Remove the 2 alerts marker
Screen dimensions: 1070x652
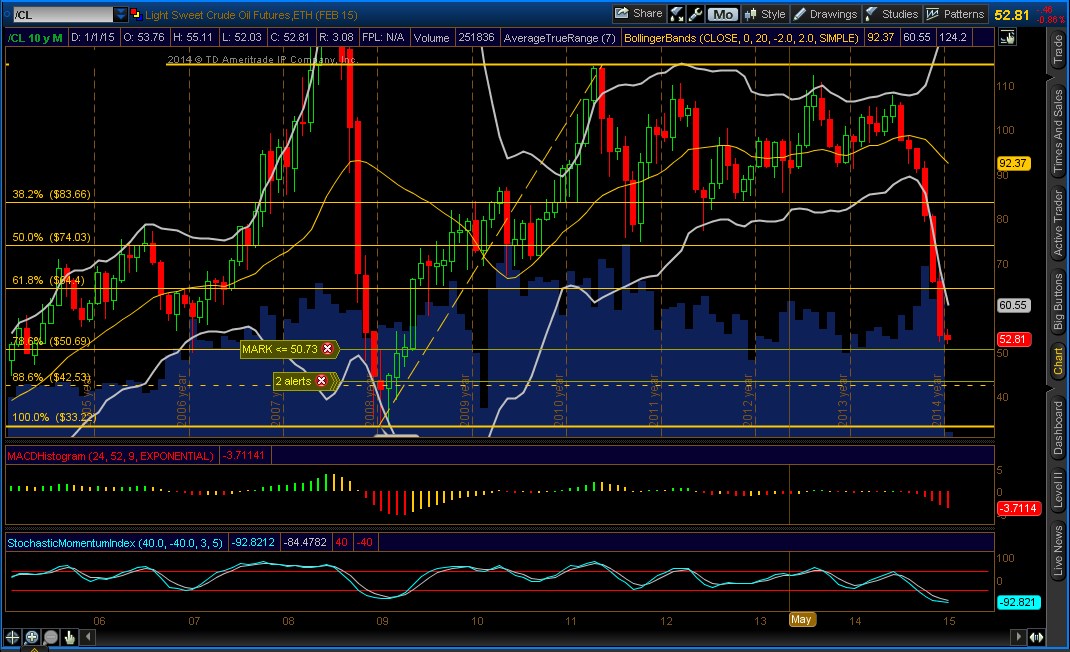[x=320, y=381]
